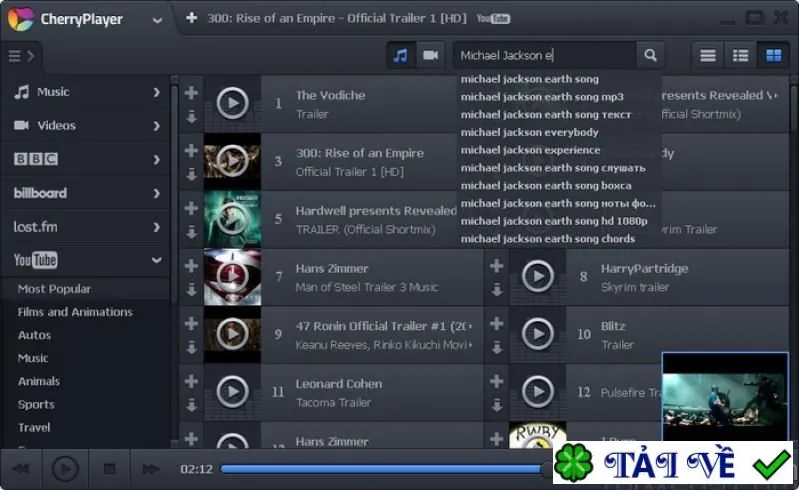Expand the billboard section in sidebar

156,193
